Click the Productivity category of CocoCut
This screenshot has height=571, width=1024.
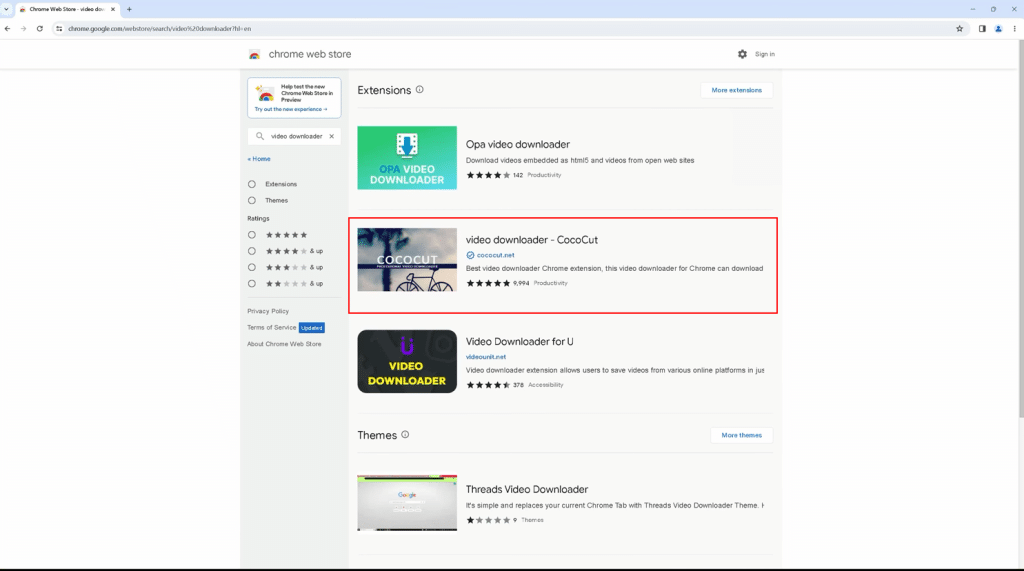(551, 284)
